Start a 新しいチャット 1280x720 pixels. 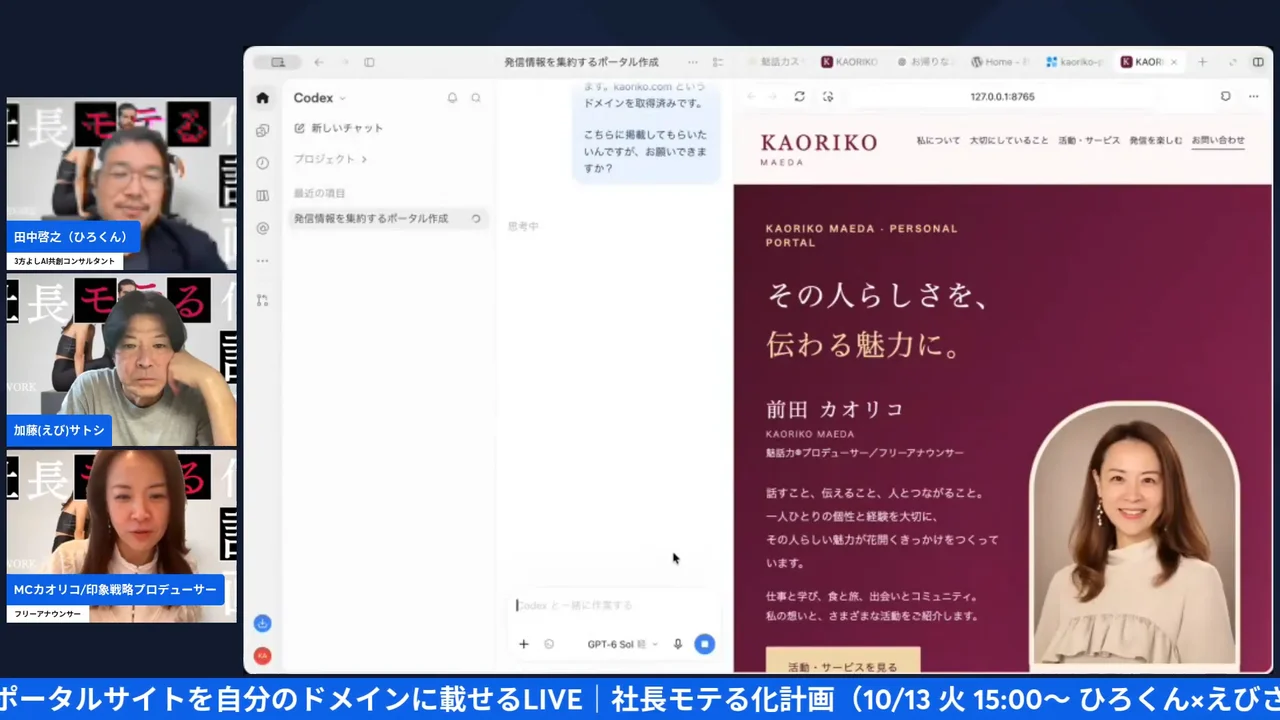tap(339, 128)
